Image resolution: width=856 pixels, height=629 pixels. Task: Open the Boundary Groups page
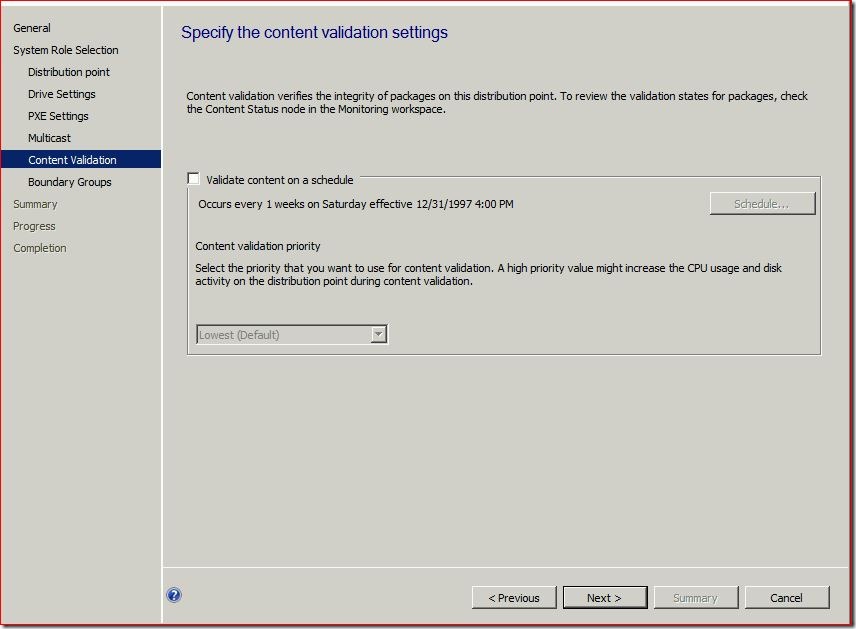pyautogui.click(x=70, y=182)
